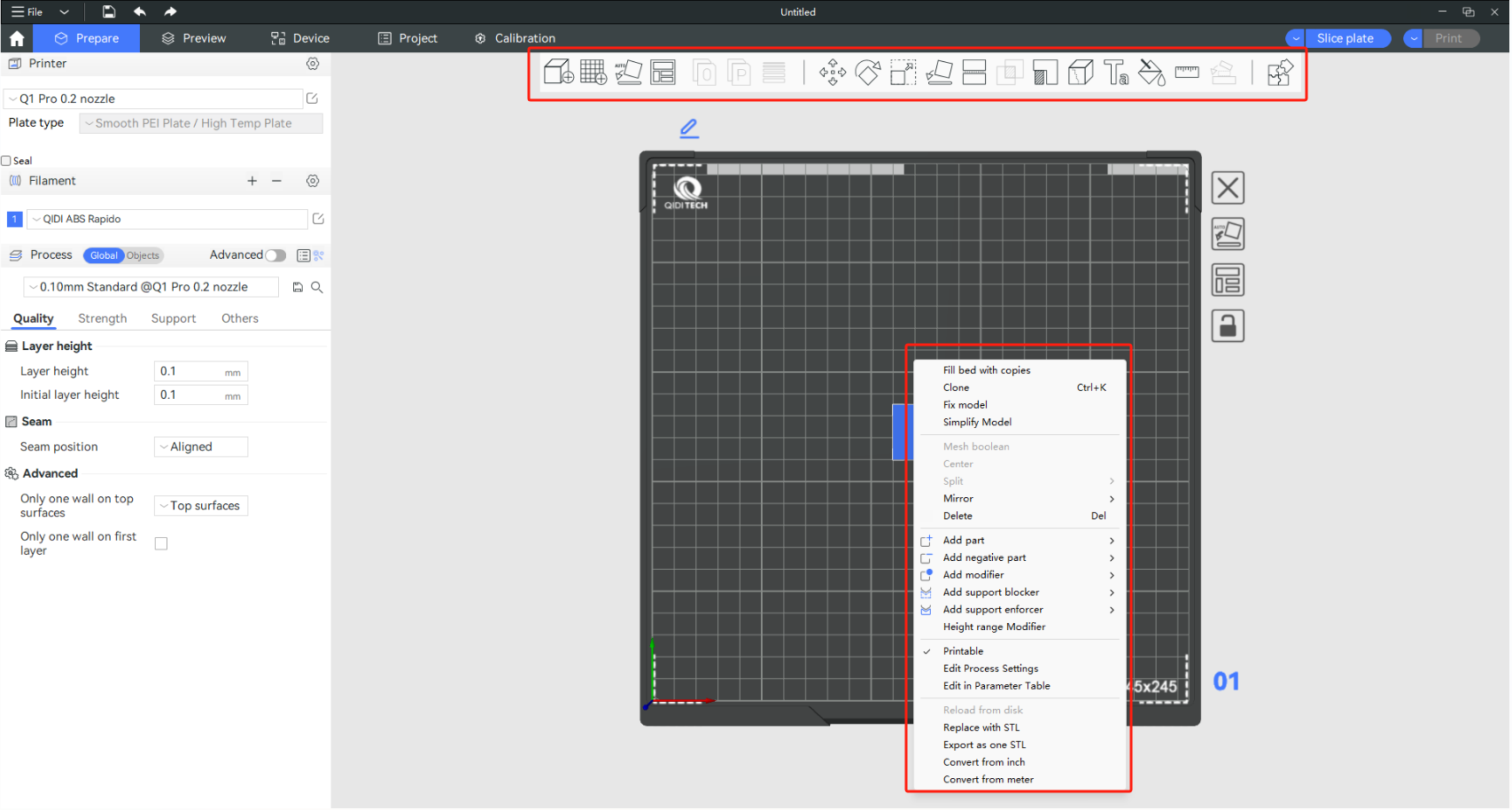Select the Scale tool in the toolbar

click(903, 72)
